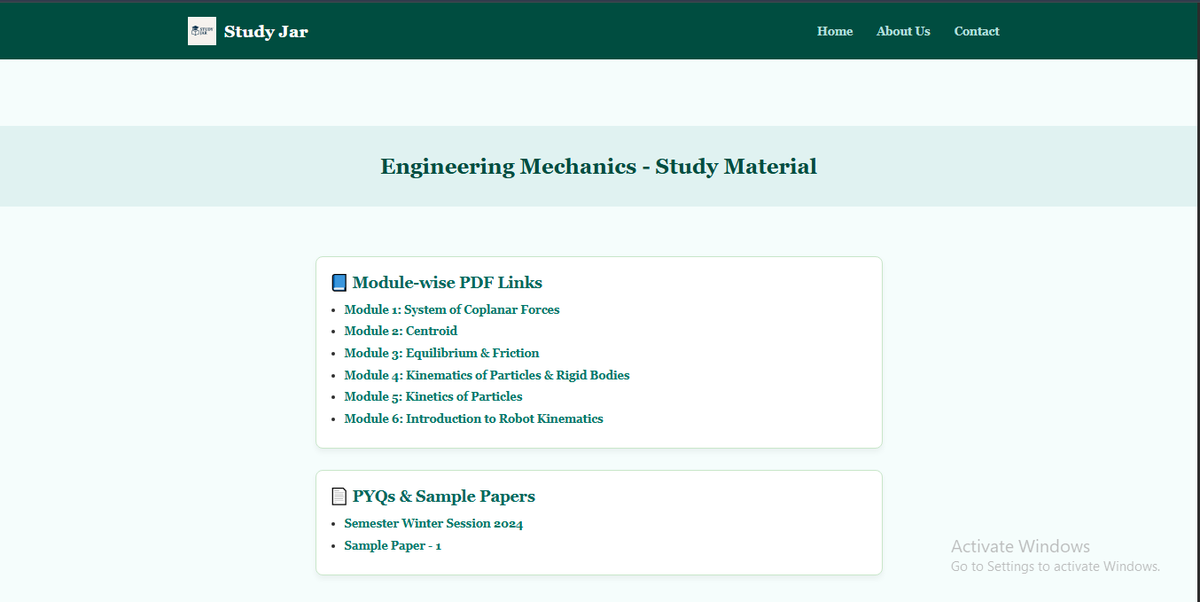Click the blue book icon beside Module-wise PDF Links

(339, 283)
